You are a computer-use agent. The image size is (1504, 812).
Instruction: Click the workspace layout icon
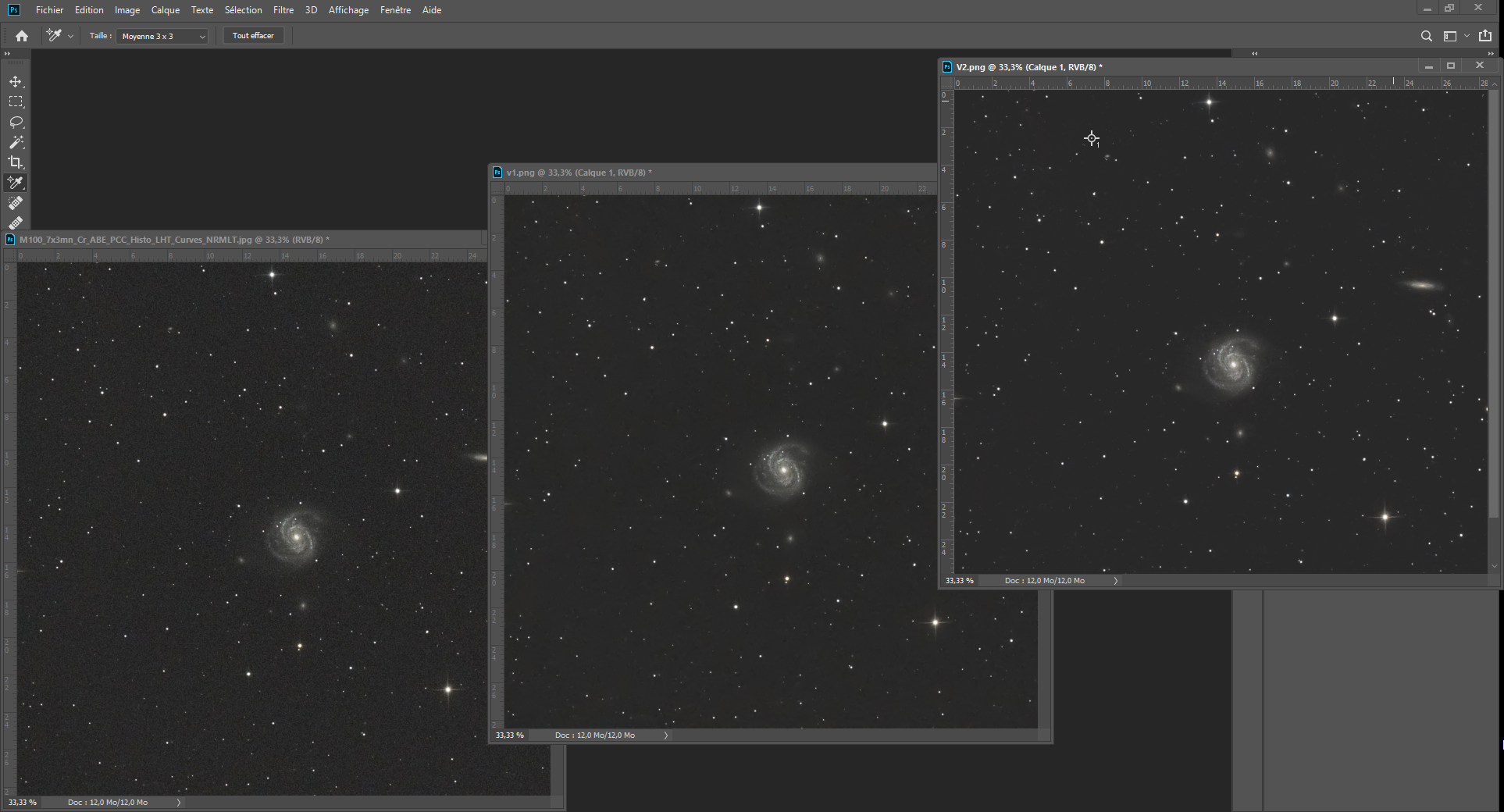[1450, 36]
